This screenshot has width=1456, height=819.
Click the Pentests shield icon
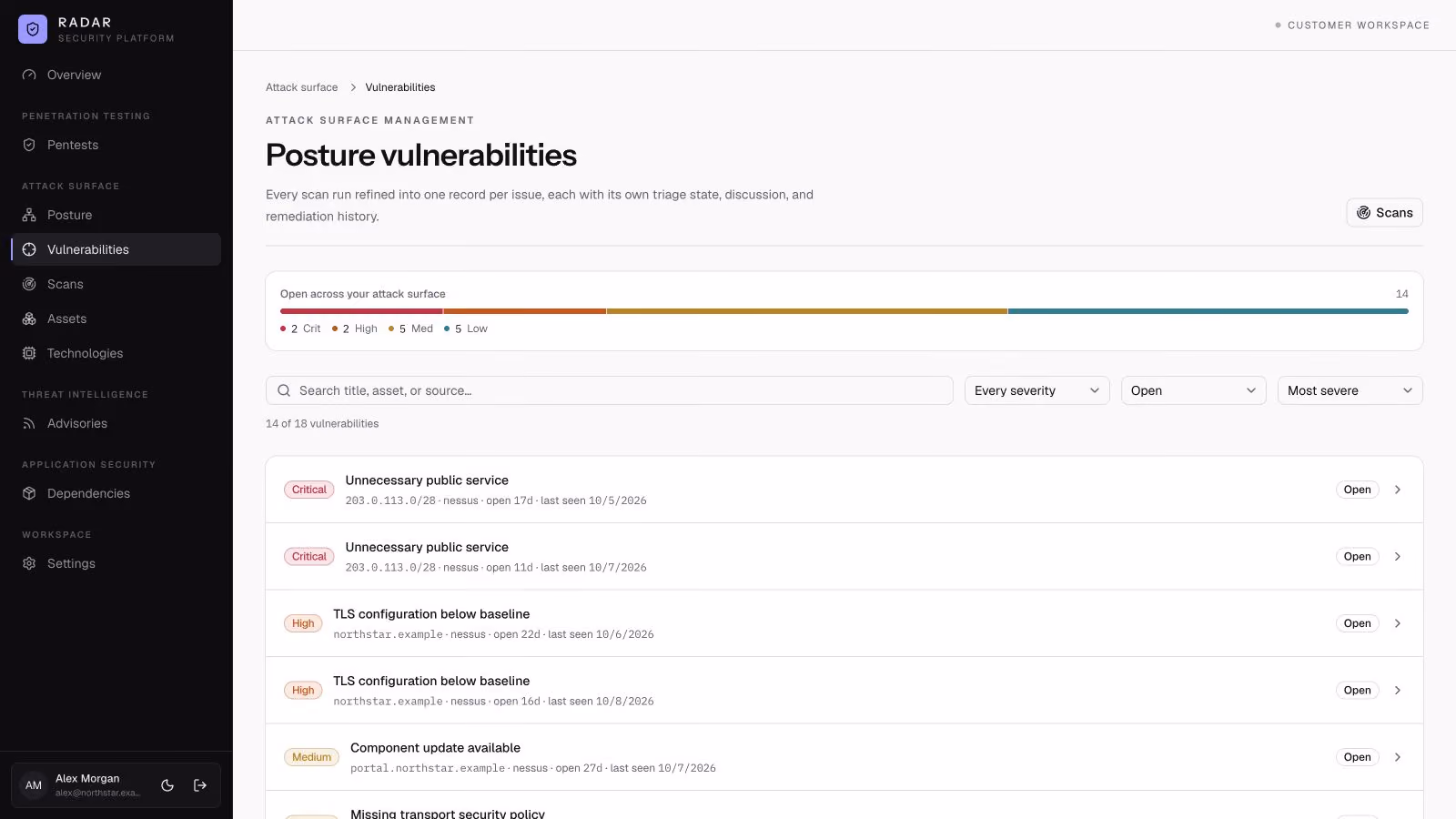click(29, 145)
